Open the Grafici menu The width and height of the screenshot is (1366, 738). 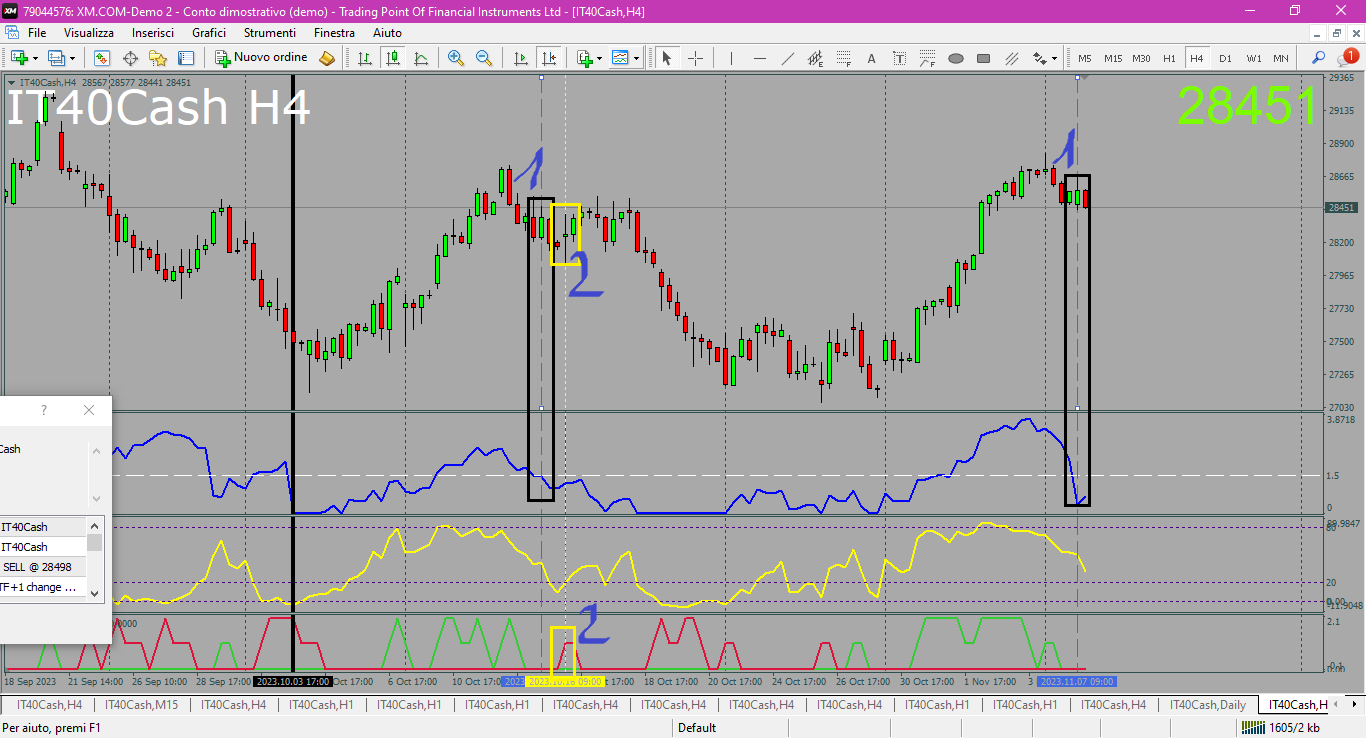[x=209, y=33]
